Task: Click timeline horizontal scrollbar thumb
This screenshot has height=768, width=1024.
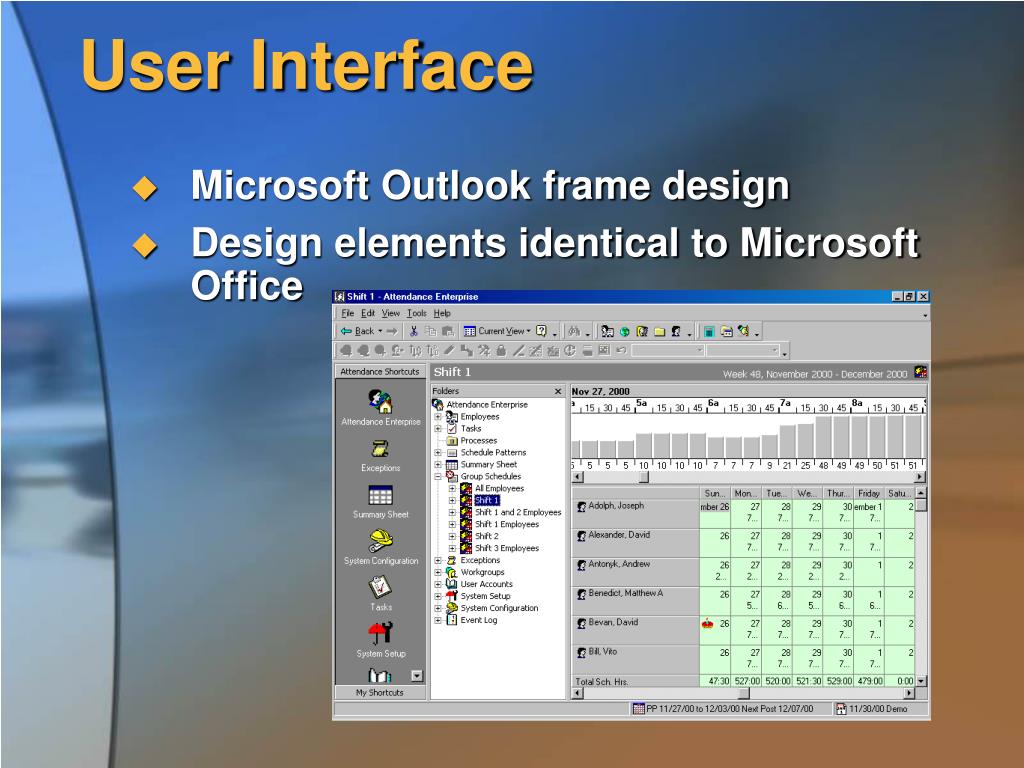Action: point(644,477)
